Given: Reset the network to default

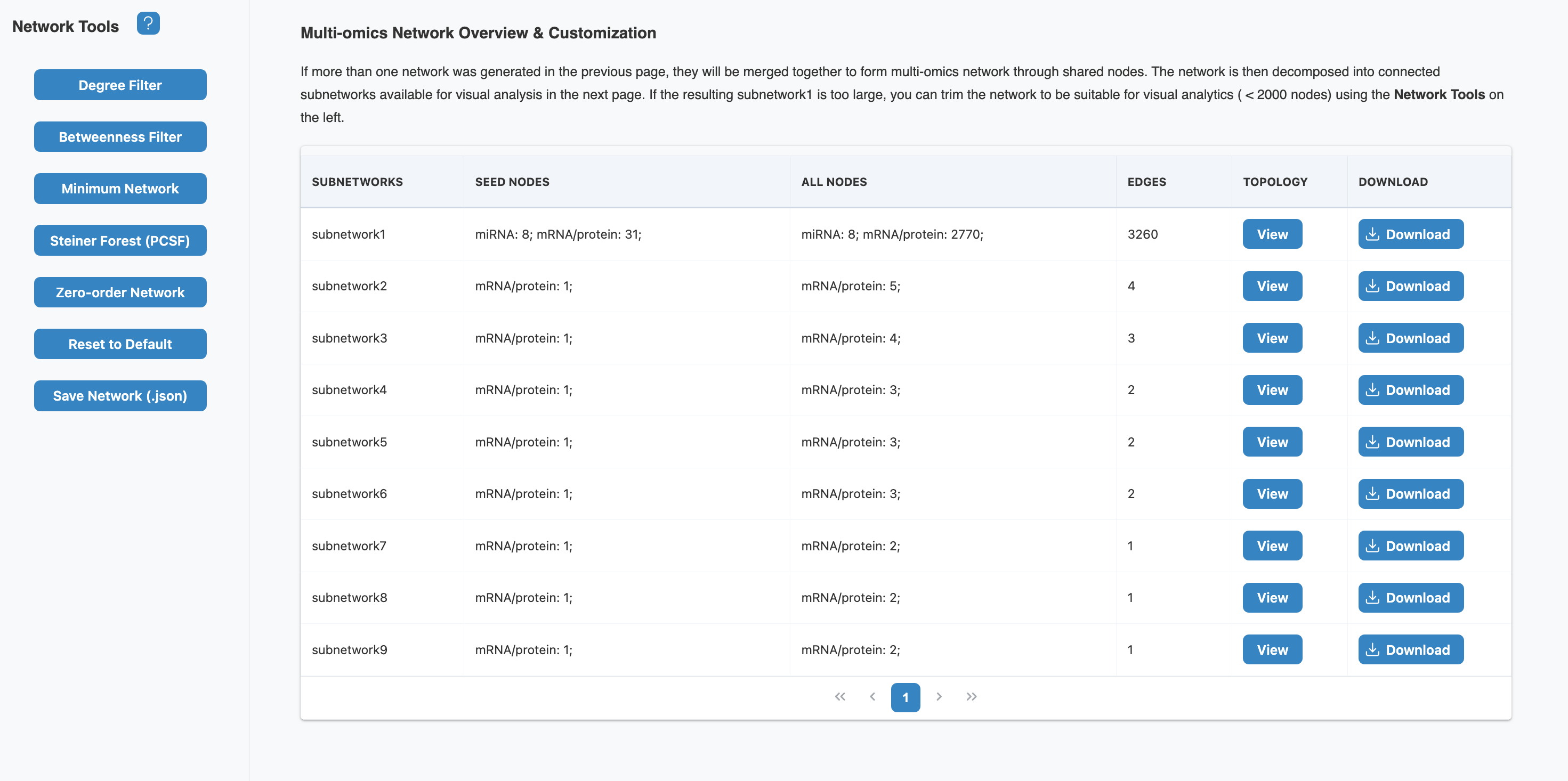Looking at the screenshot, I should point(120,344).
